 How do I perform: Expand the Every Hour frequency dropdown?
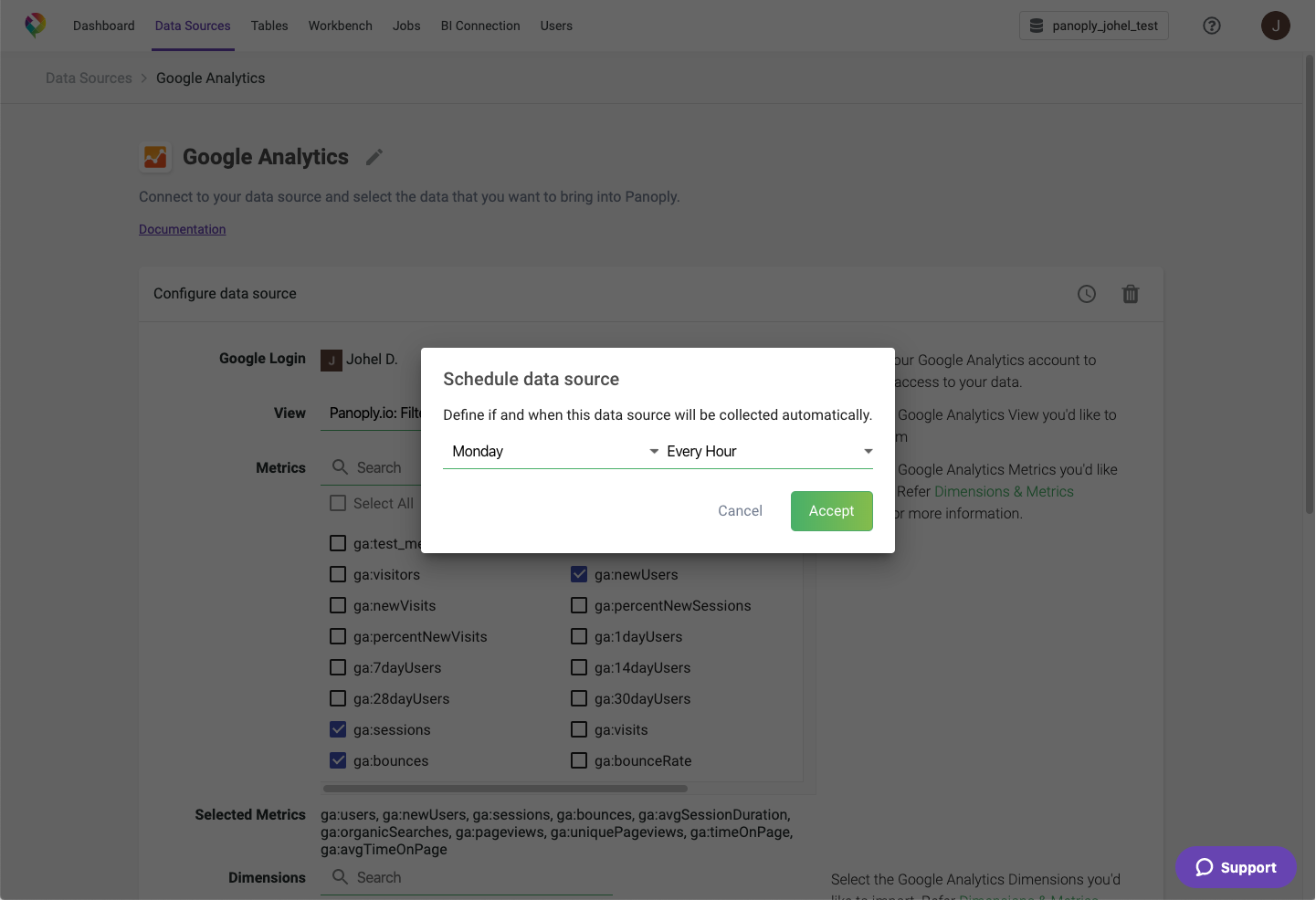[769, 452]
